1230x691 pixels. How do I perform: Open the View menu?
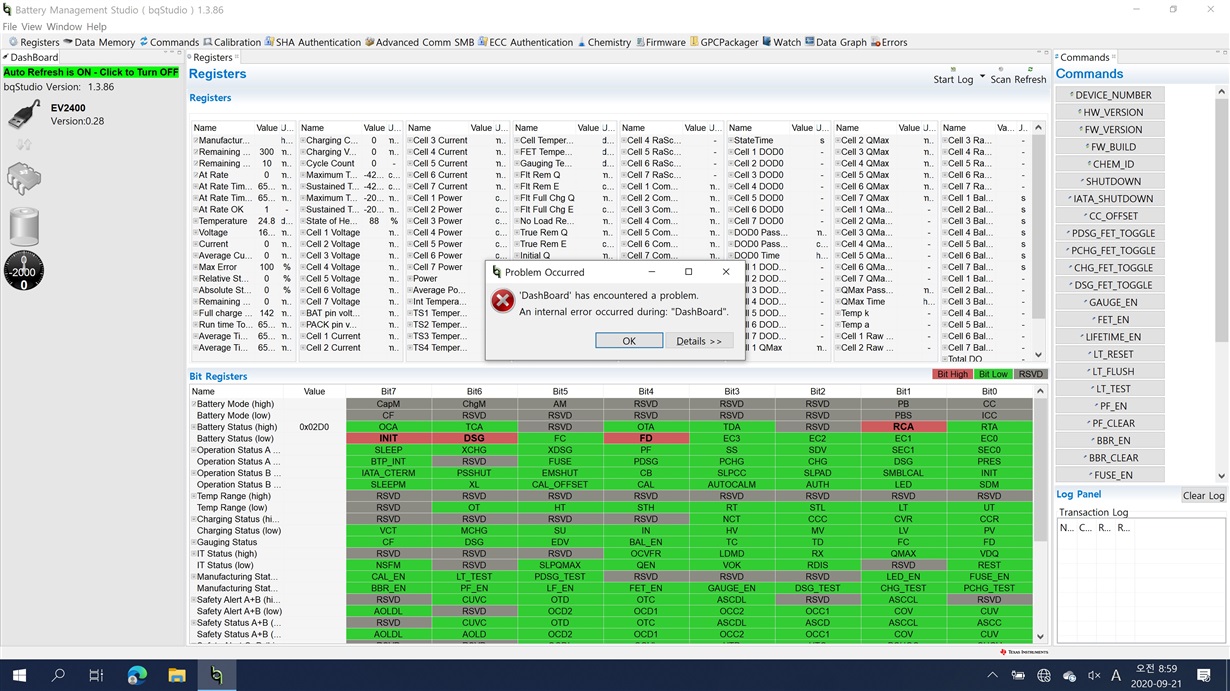pos(32,27)
